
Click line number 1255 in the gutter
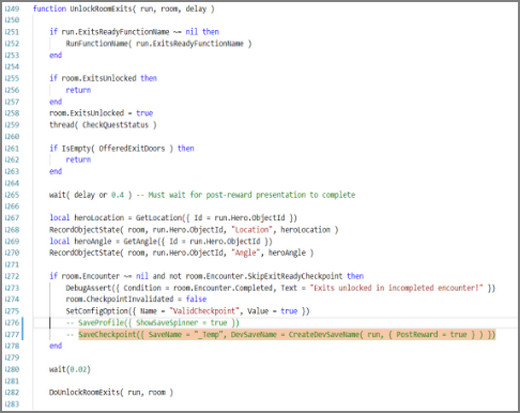pos(12,78)
